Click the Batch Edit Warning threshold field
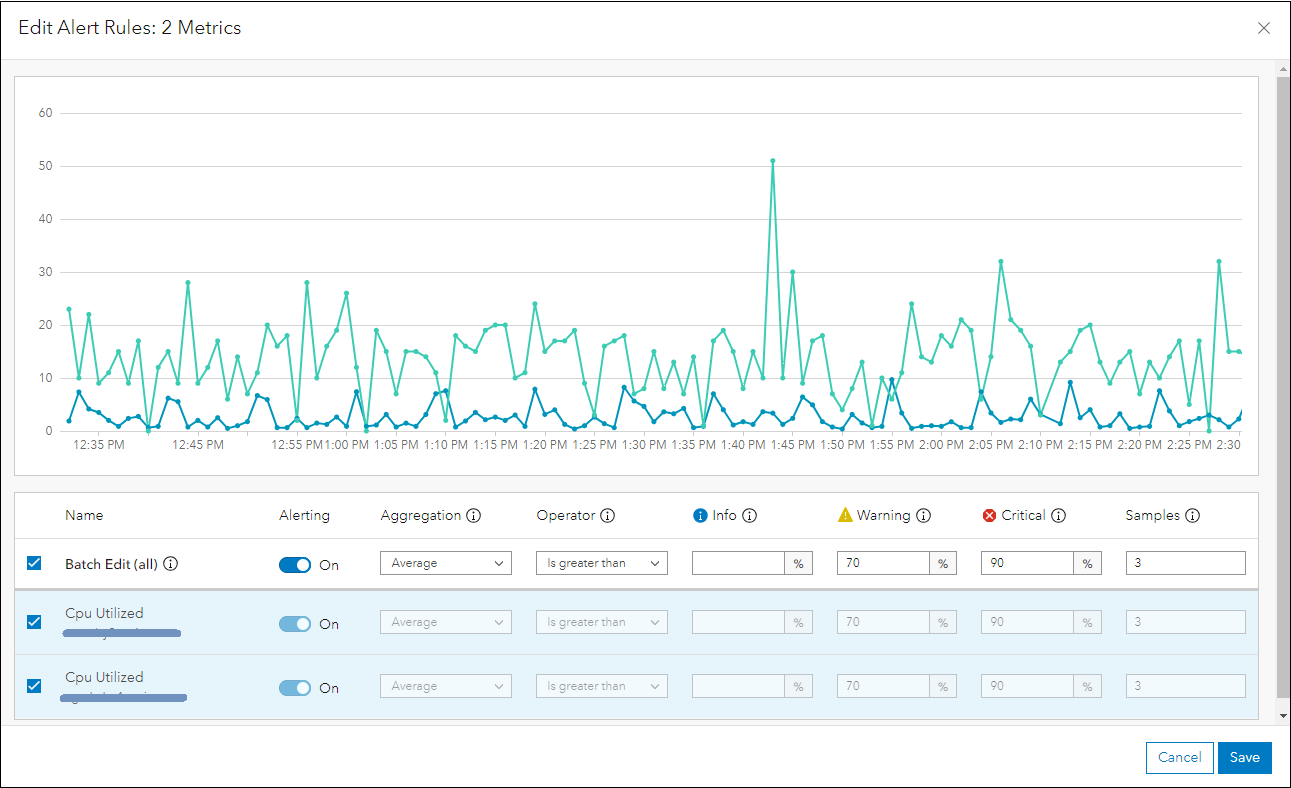The width and height of the screenshot is (1291, 788). 883,563
